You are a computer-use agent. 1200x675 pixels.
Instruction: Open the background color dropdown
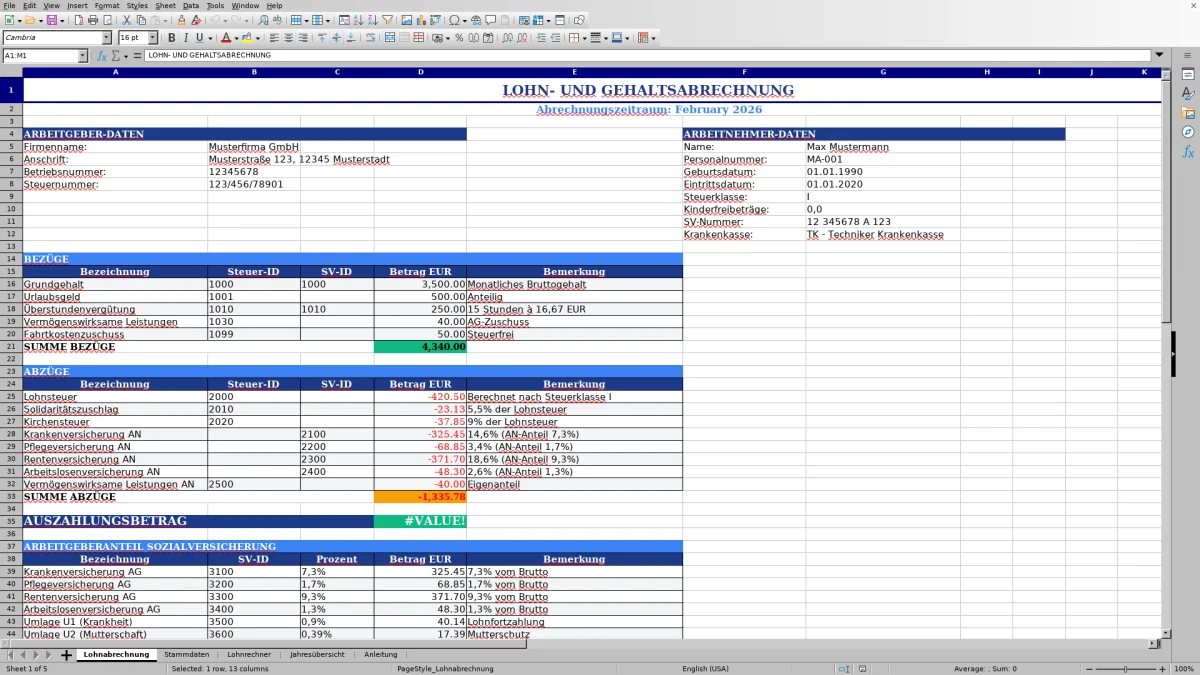point(256,38)
